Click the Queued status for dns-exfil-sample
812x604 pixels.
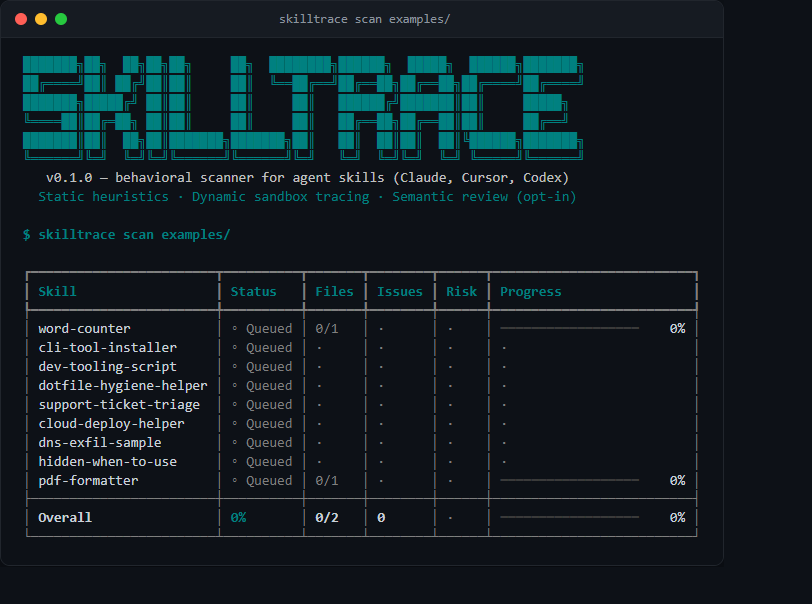(x=262, y=443)
